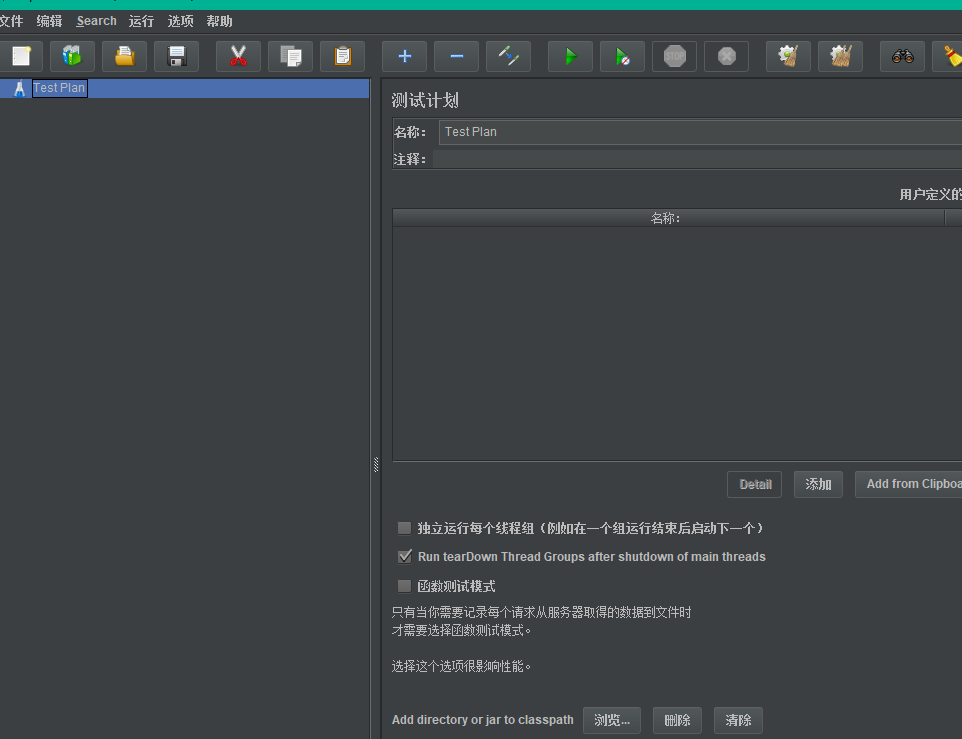
Task: Click the Reset search brush icon
Action: click(950, 56)
